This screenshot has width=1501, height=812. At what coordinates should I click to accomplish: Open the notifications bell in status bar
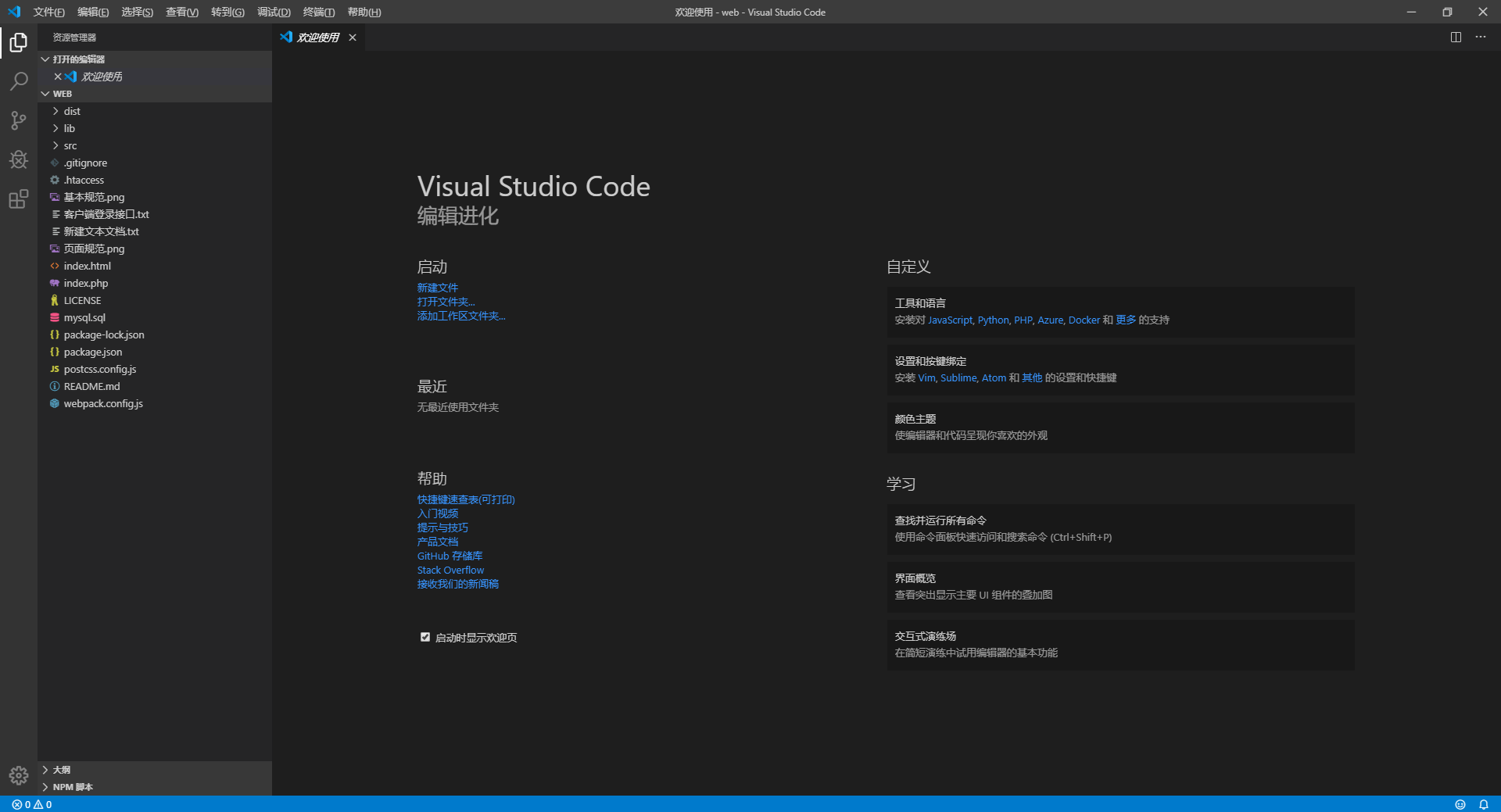[x=1483, y=804]
